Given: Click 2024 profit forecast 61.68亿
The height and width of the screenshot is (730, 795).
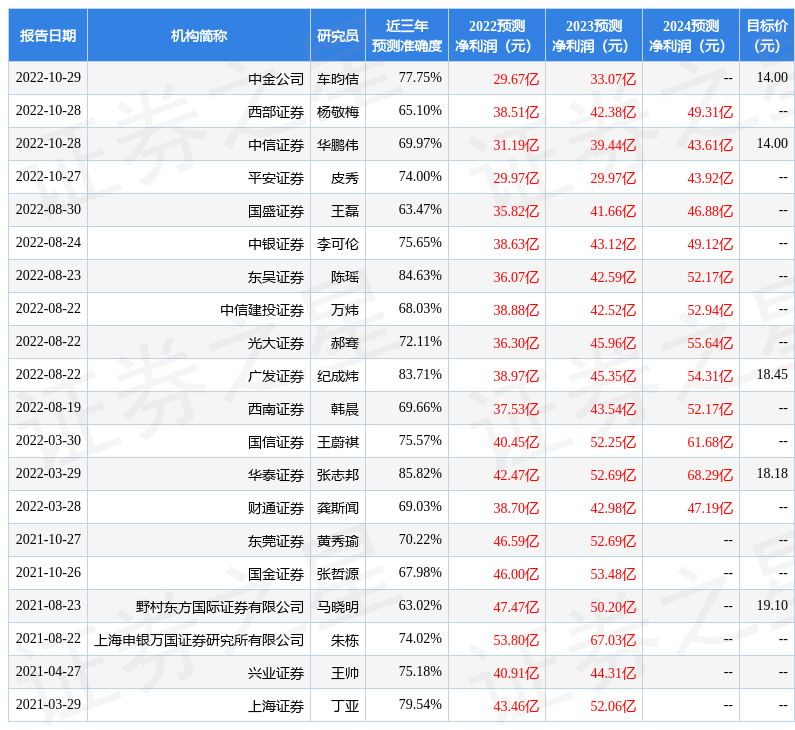Looking at the screenshot, I should (x=710, y=442).
